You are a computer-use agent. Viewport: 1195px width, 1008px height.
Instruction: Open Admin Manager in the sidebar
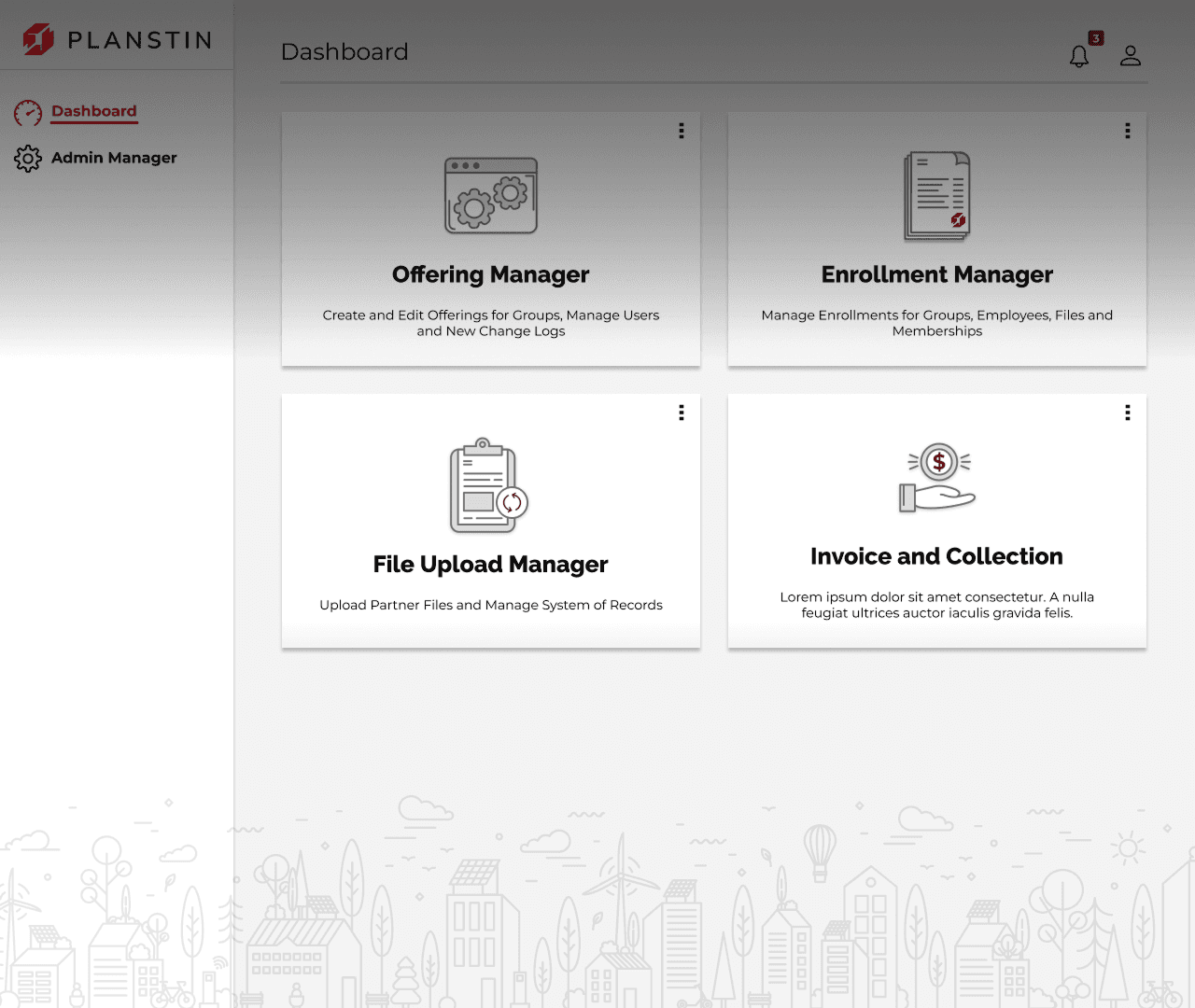[114, 158]
